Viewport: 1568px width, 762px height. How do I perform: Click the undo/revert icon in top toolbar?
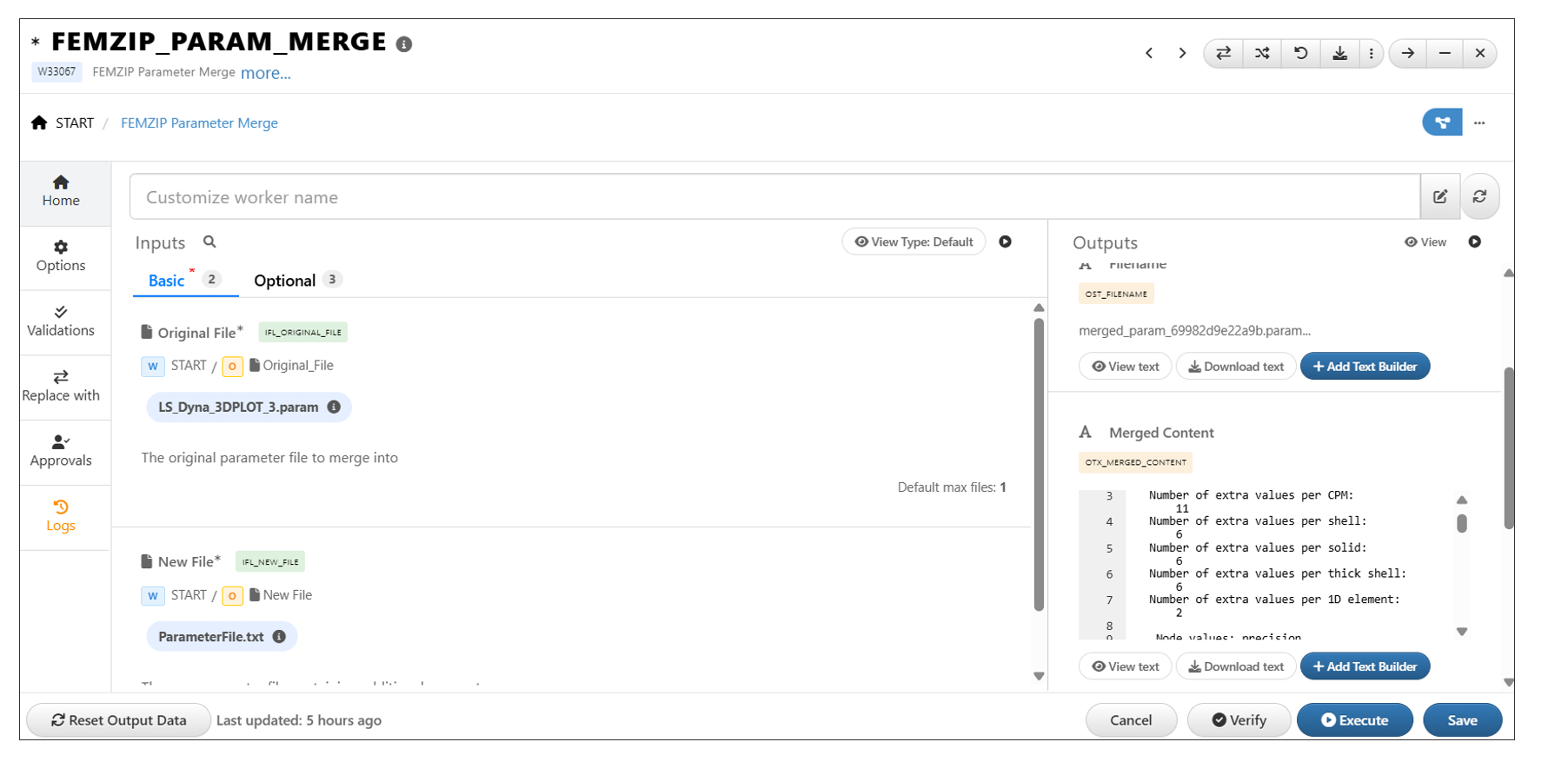(1300, 53)
